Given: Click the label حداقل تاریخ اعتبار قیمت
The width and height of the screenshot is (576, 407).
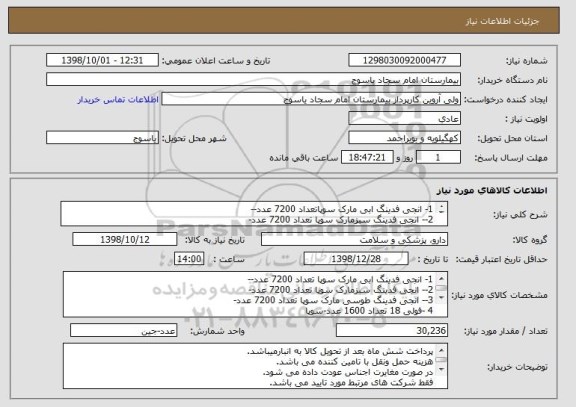Looking at the screenshot, I should coord(501,260).
